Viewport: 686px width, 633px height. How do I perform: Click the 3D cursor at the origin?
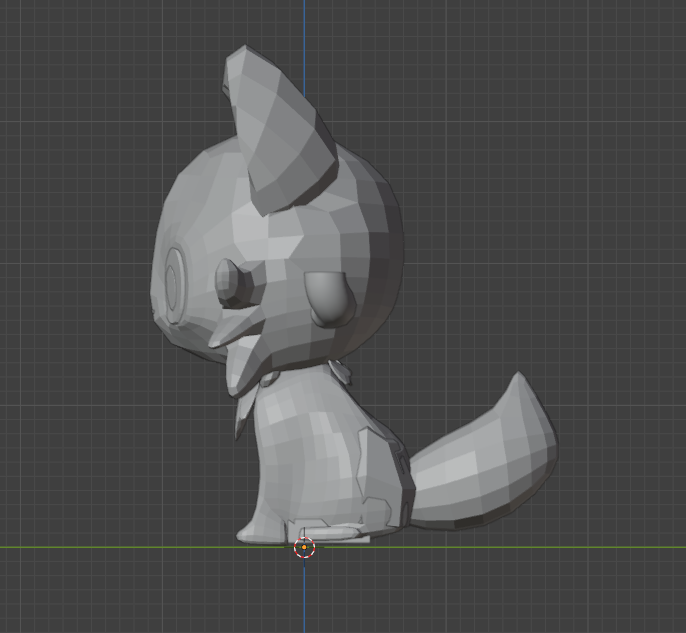(x=305, y=547)
